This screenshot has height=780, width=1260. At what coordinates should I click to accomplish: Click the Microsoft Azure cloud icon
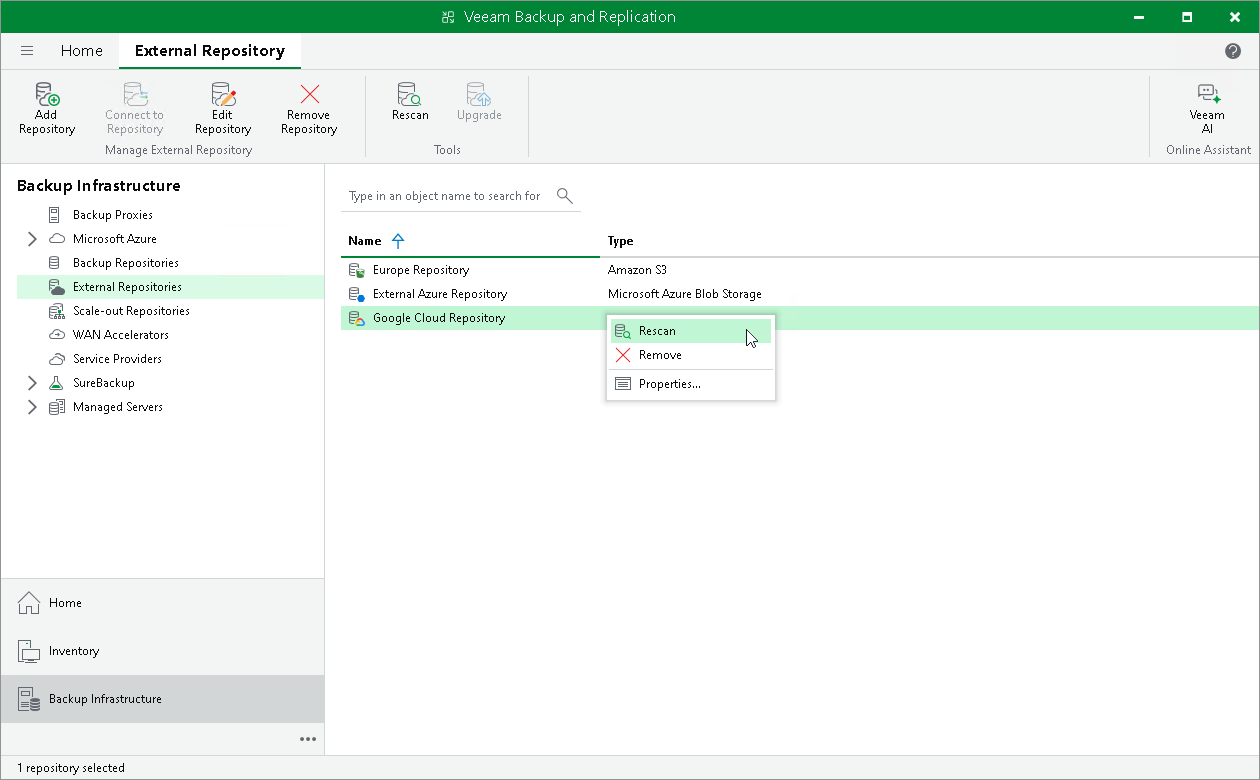pyautogui.click(x=56, y=239)
